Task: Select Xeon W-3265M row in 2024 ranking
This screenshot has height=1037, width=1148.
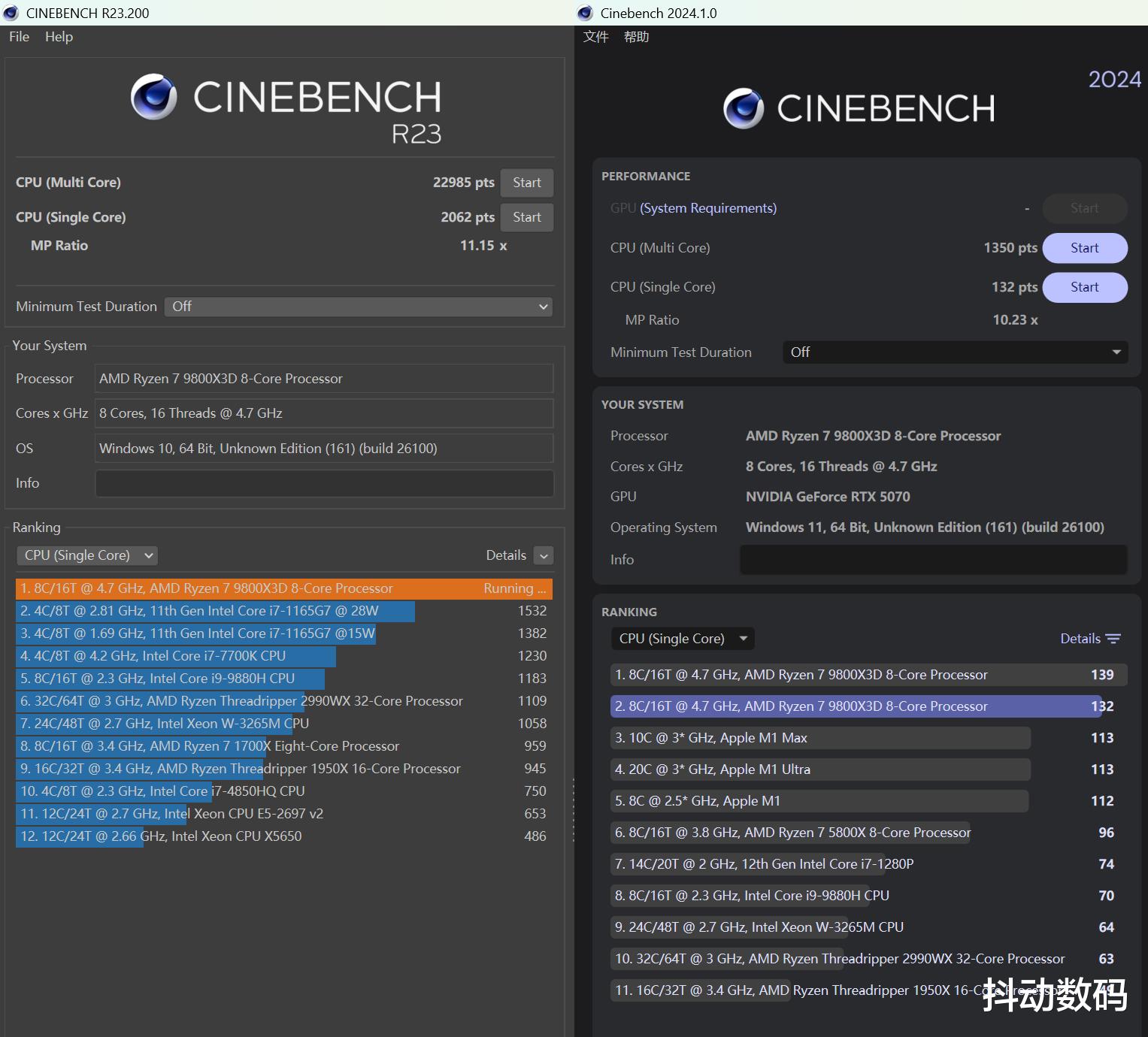Action: click(868, 927)
